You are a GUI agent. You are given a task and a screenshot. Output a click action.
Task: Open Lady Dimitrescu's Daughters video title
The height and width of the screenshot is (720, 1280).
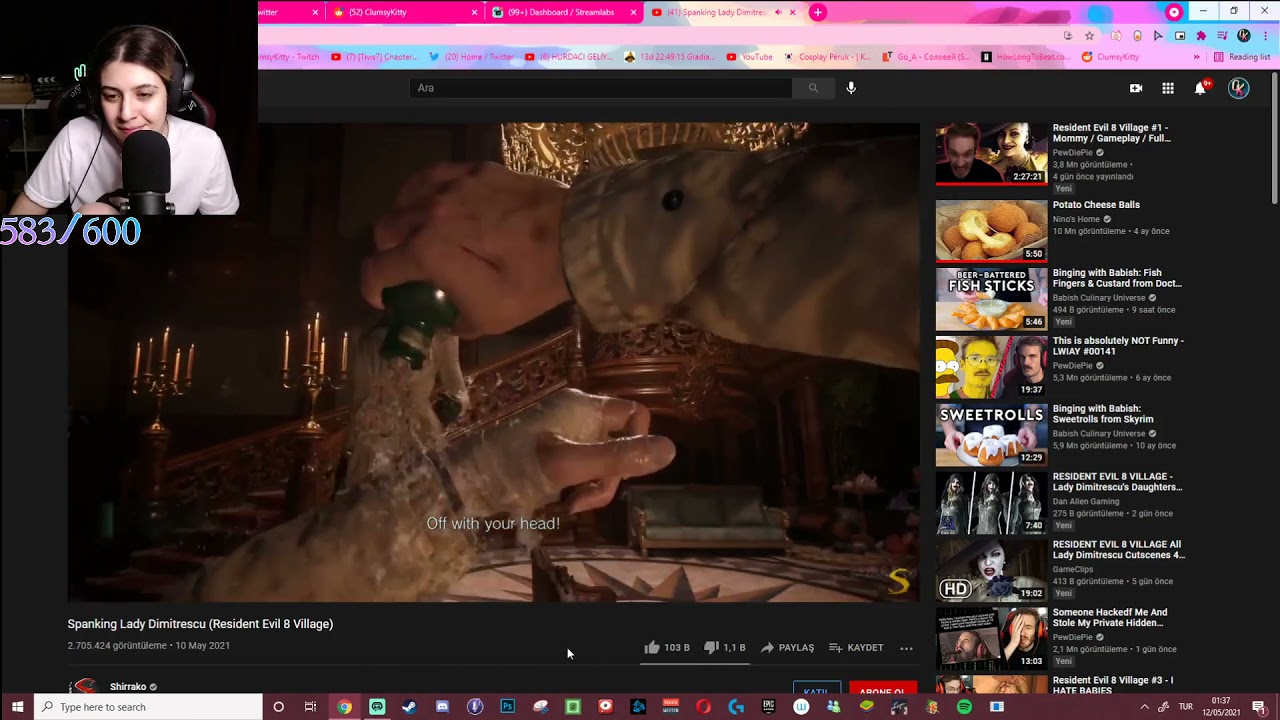coord(1117,482)
